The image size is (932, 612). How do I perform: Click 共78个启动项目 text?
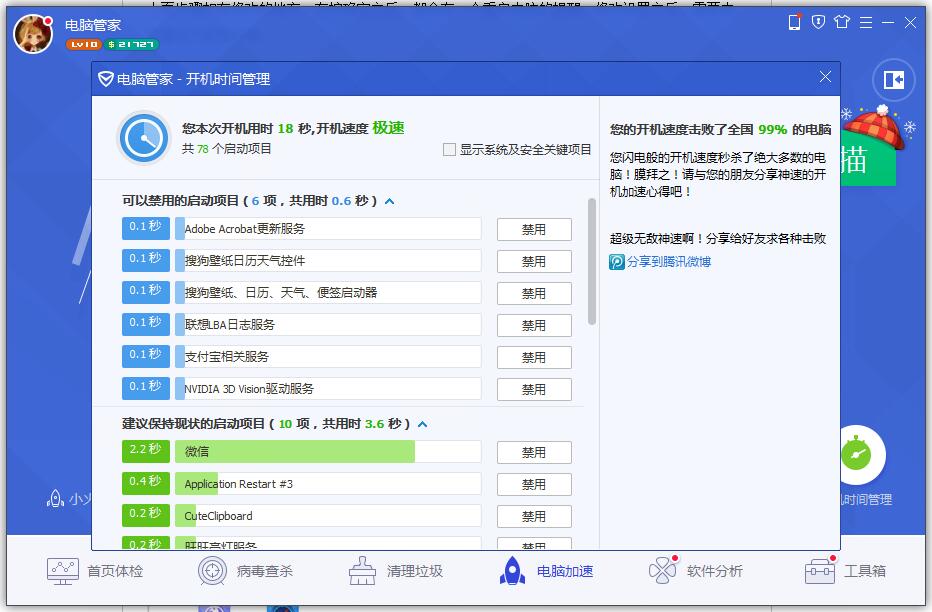point(226,149)
